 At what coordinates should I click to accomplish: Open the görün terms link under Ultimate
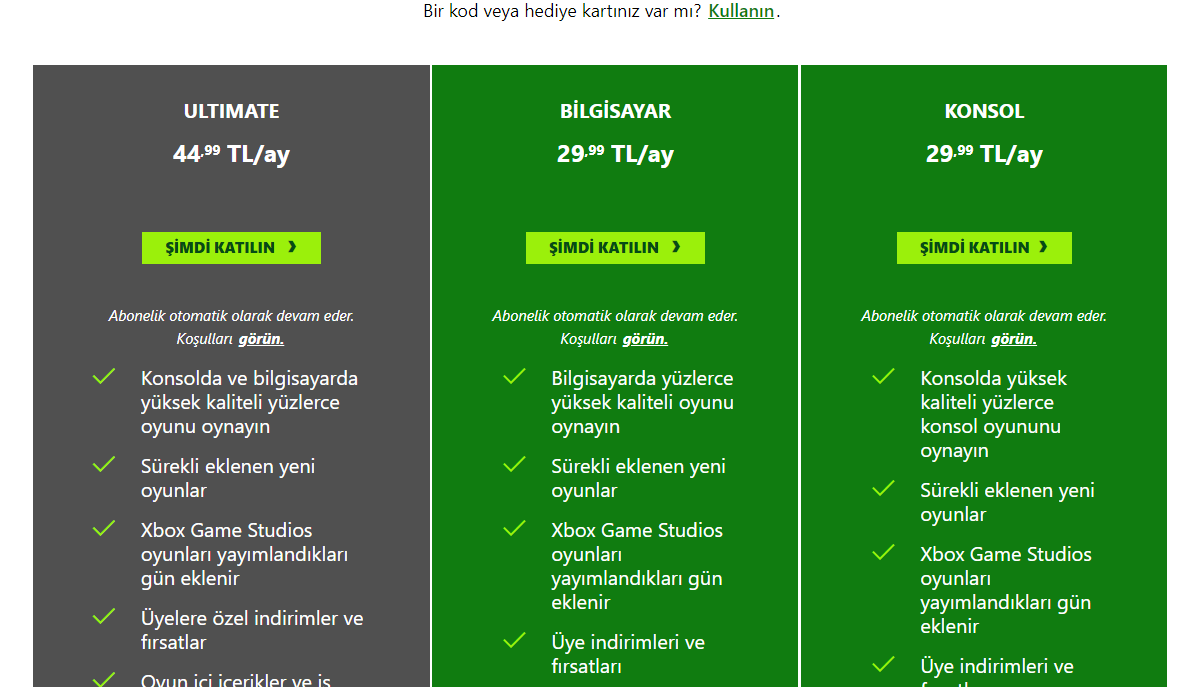[261, 339]
